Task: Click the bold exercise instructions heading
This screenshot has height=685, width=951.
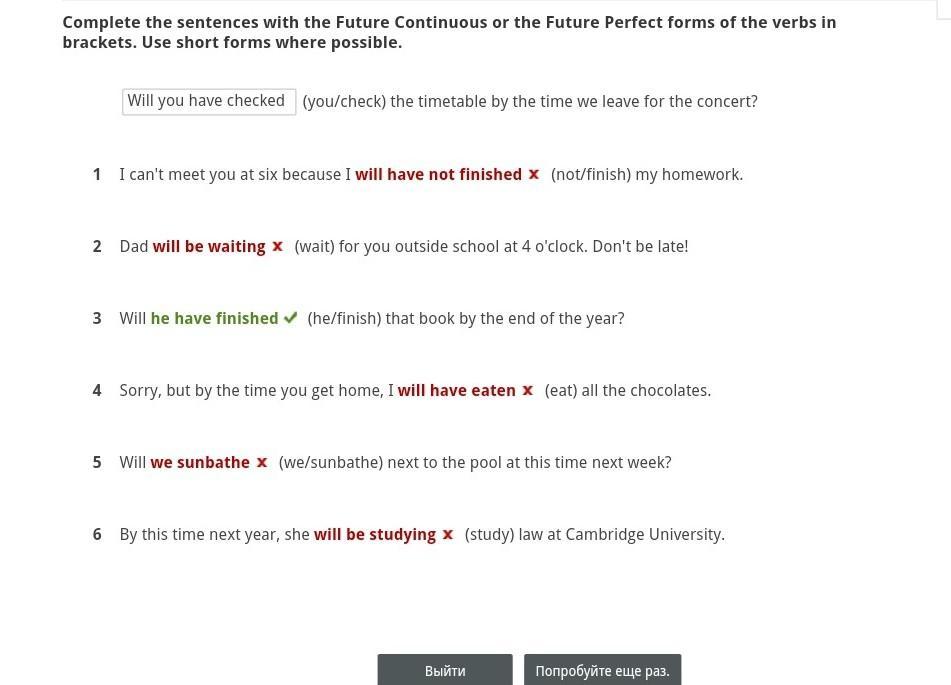Action: click(x=449, y=32)
